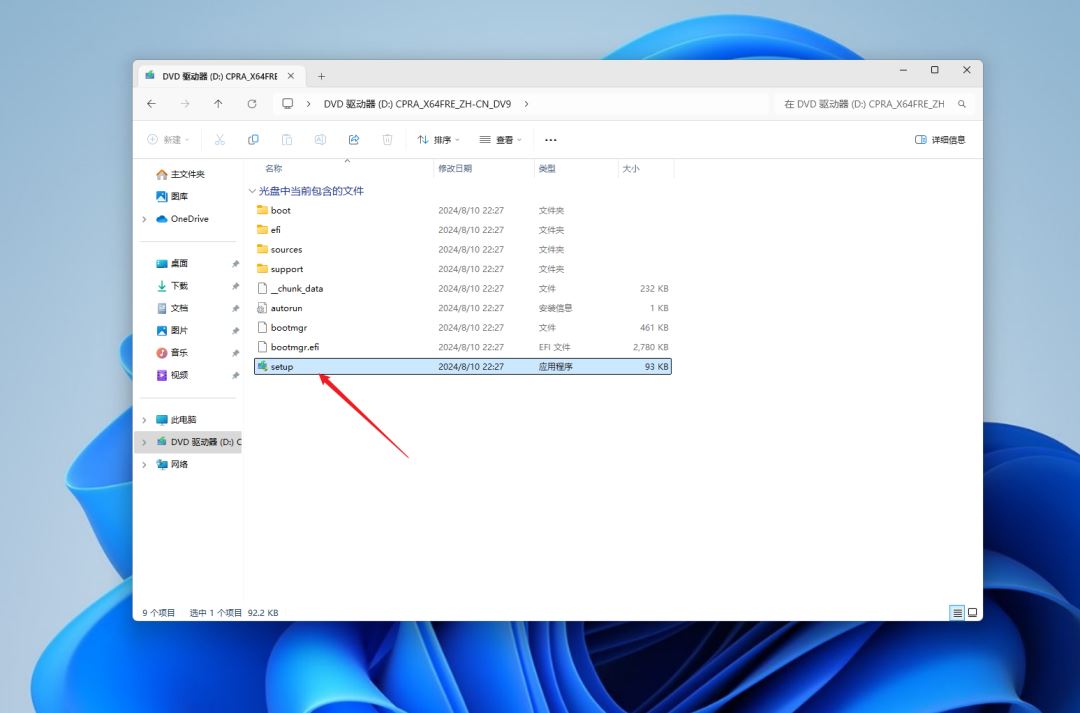
Task: Click the Copy icon in toolbar
Action: (253, 140)
